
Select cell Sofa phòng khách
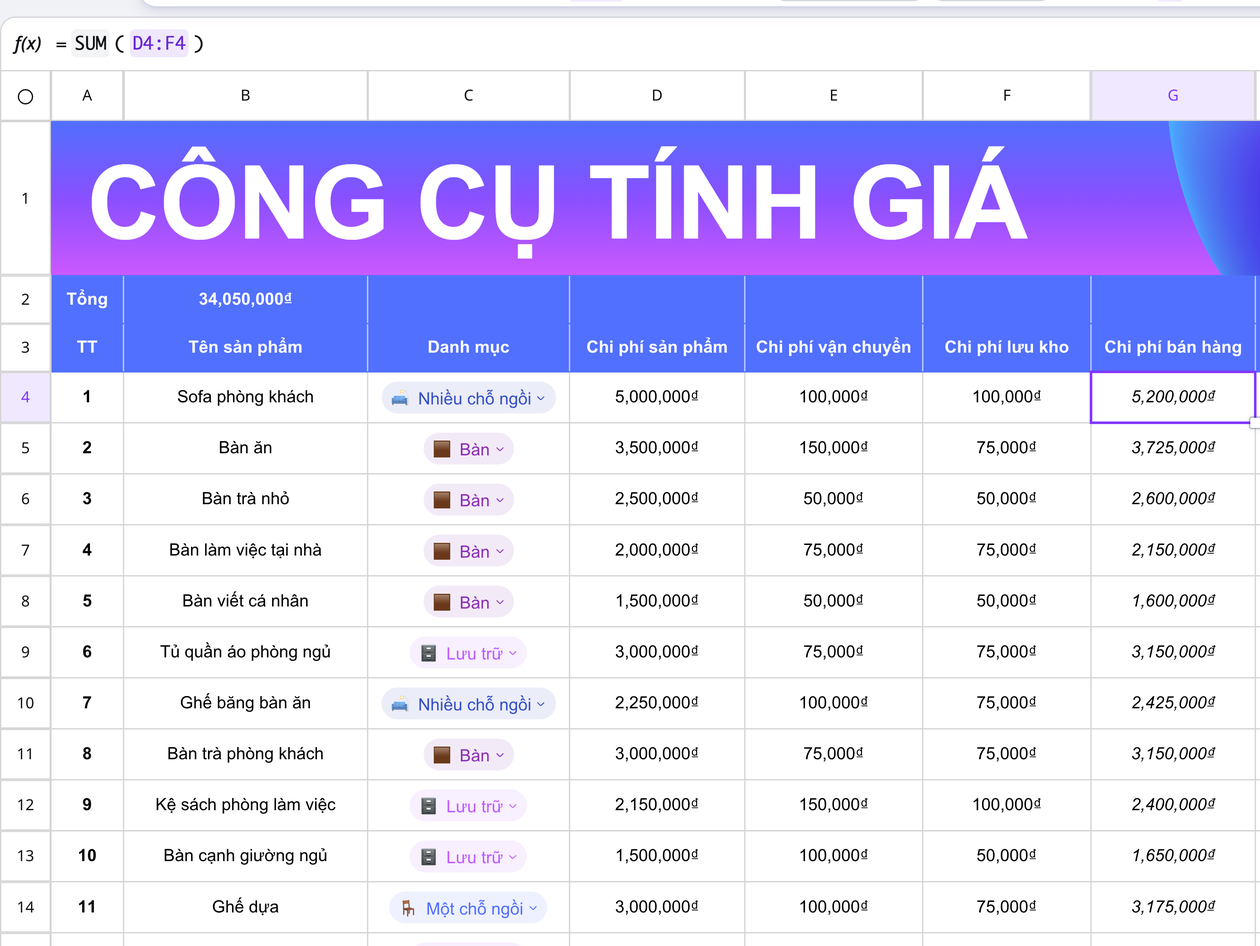246,397
